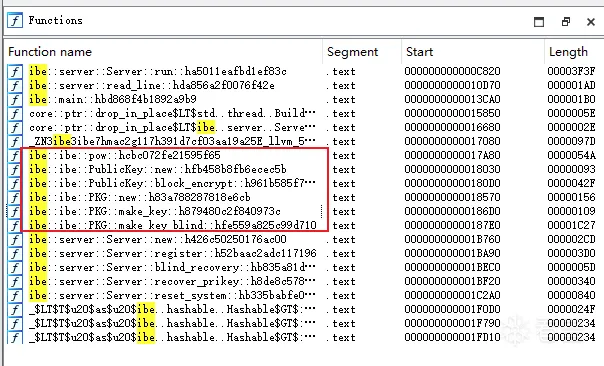The image size is (604, 366).
Task: Select function icon for _ZN3ibe3ibe7hmac row
Action: pos(15,141)
